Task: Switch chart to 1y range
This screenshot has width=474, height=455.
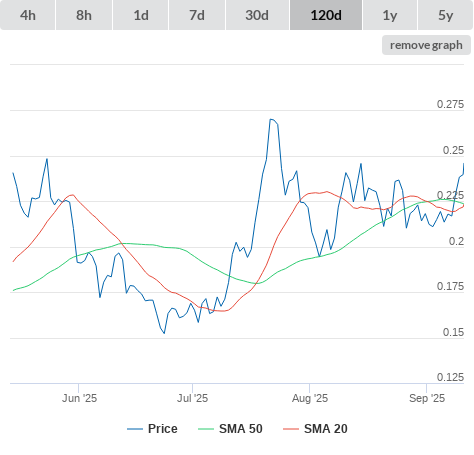Action: (x=390, y=15)
